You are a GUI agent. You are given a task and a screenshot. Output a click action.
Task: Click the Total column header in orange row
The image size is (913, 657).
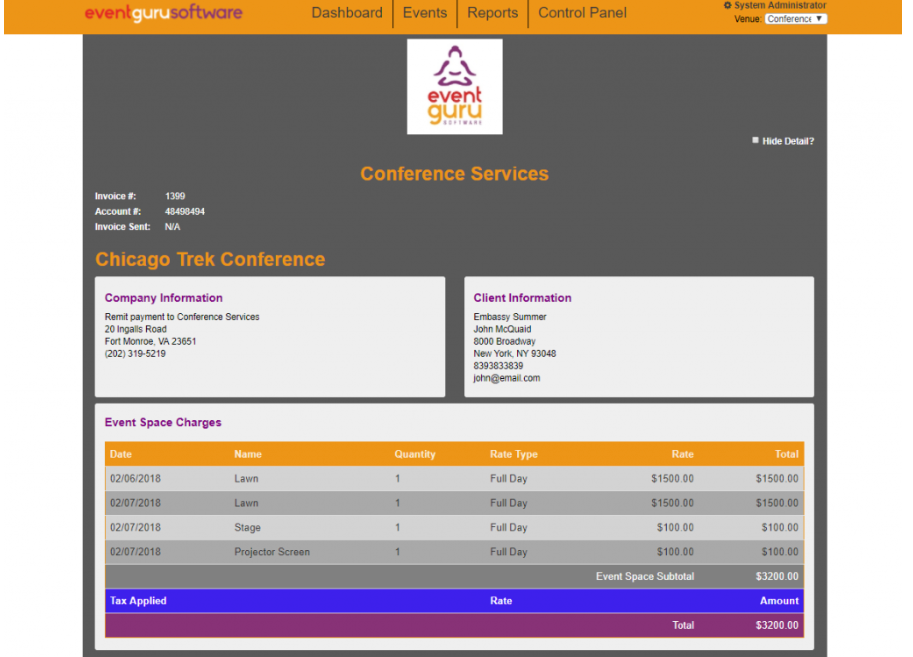[787, 454]
